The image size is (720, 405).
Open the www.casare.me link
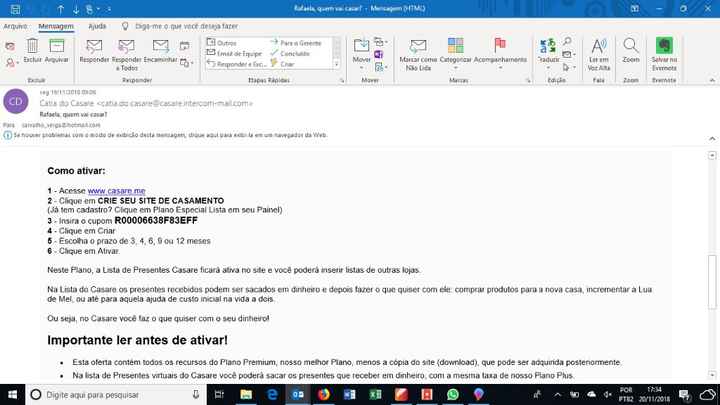[x=116, y=191]
